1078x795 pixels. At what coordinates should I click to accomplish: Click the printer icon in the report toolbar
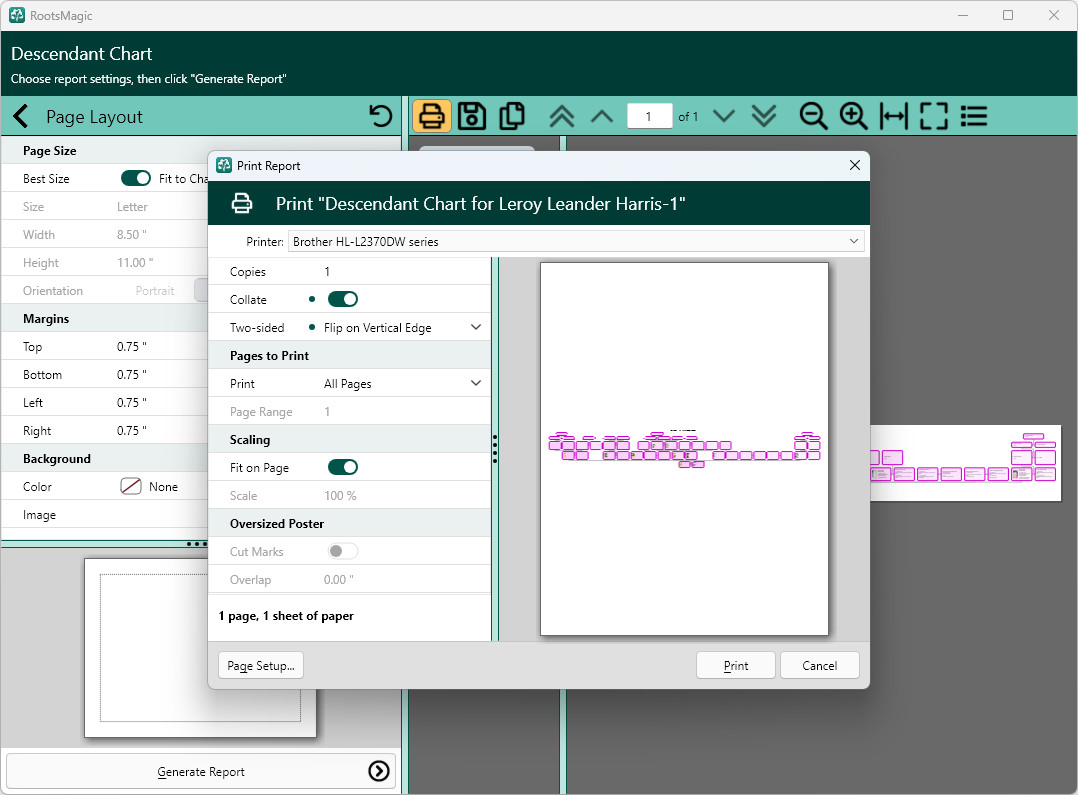pos(432,116)
